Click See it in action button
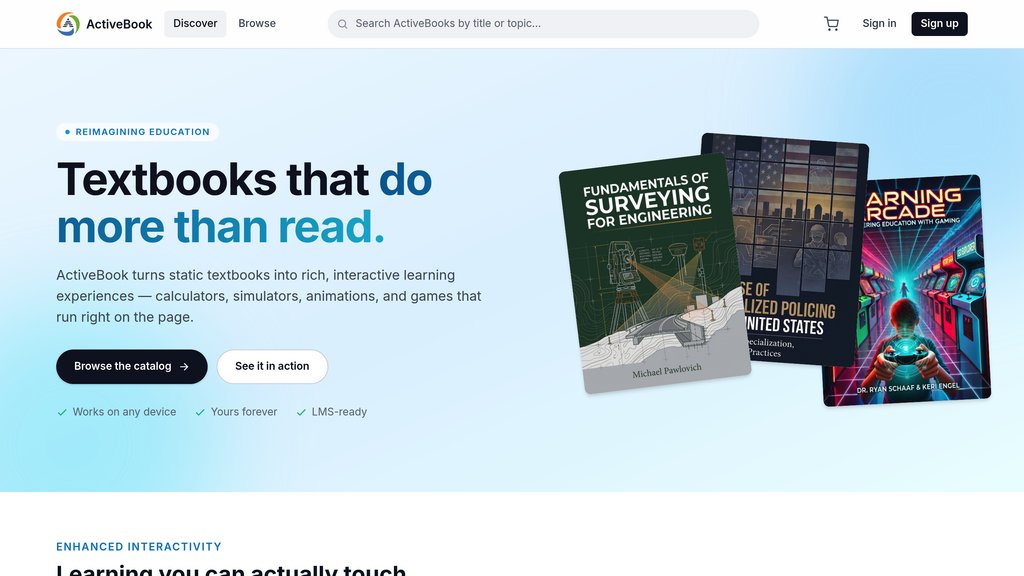This screenshot has width=1024, height=576. point(272,366)
